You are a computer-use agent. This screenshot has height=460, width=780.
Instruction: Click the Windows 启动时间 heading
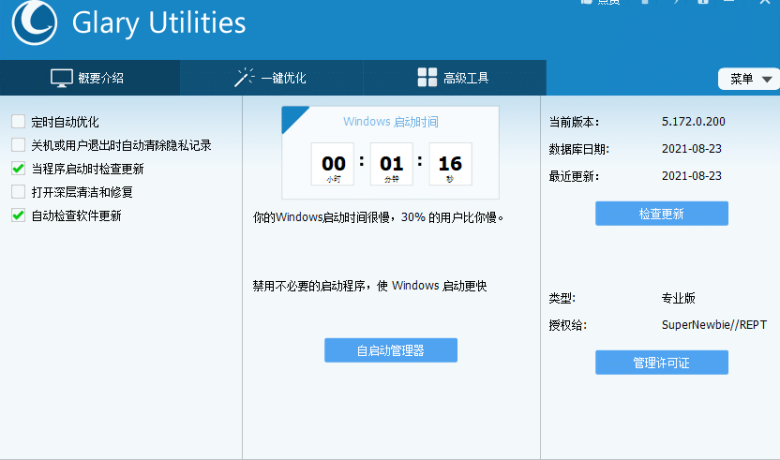tap(390, 121)
